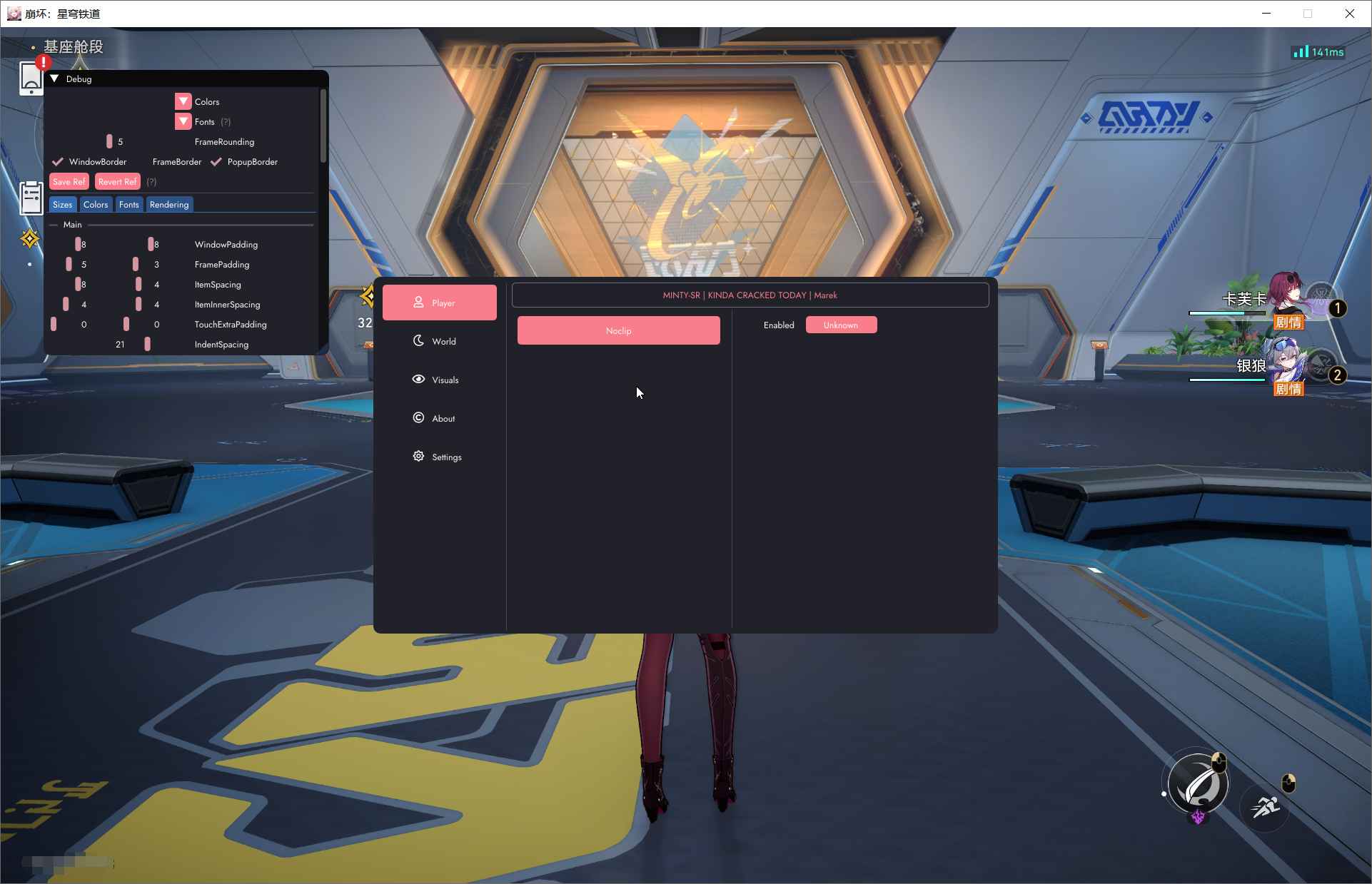Click the debug warning icon top-left
Viewport: 1372px width, 884px height.
point(43,62)
